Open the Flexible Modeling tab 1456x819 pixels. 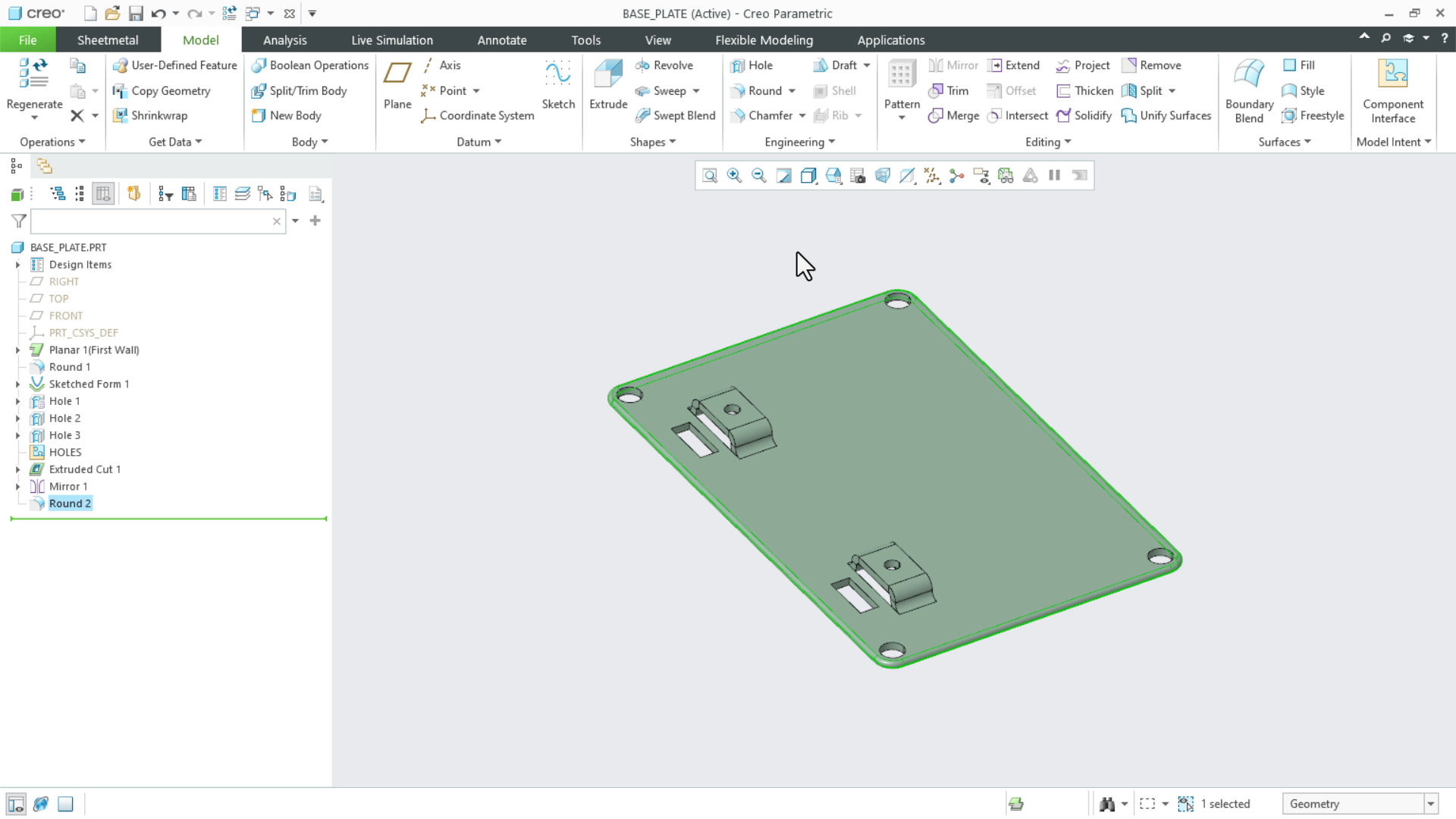(x=764, y=40)
